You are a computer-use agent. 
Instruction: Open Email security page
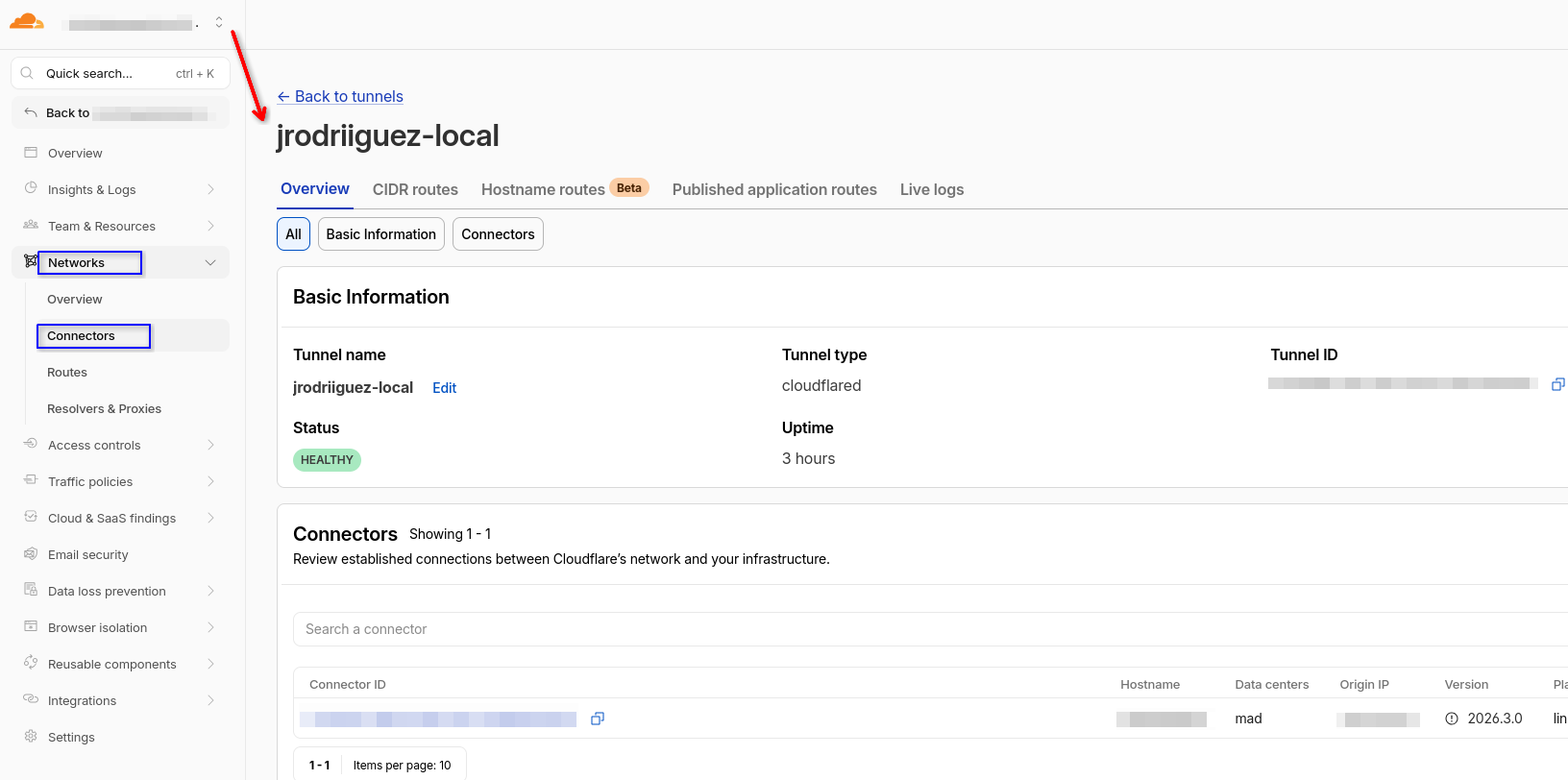point(88,554)
